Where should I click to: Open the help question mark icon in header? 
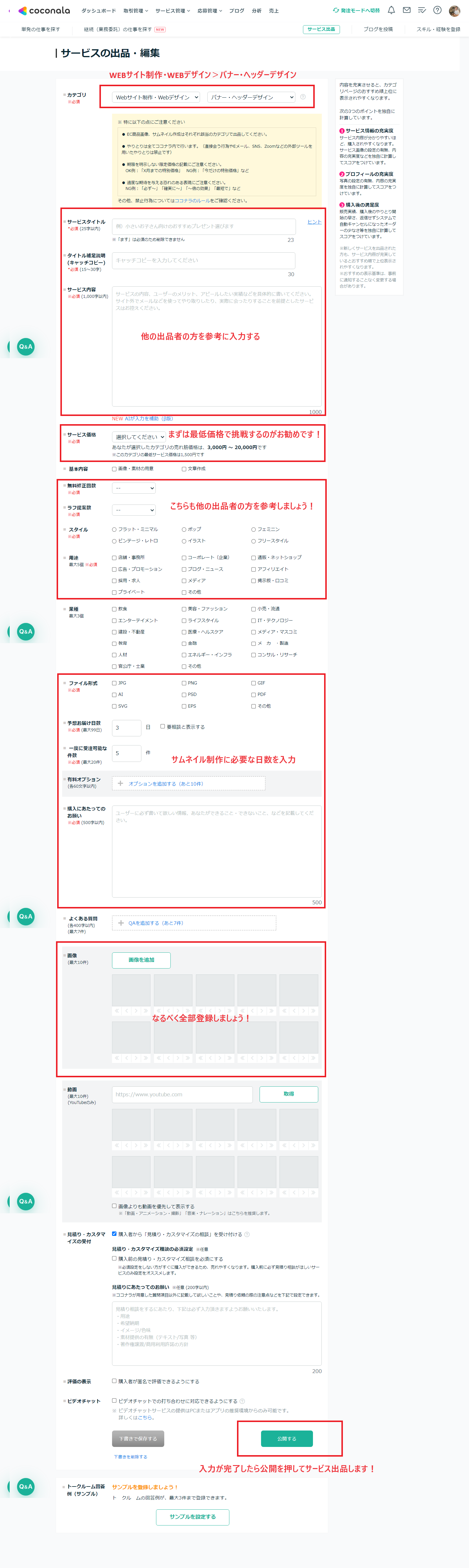(x=437, y=10)
